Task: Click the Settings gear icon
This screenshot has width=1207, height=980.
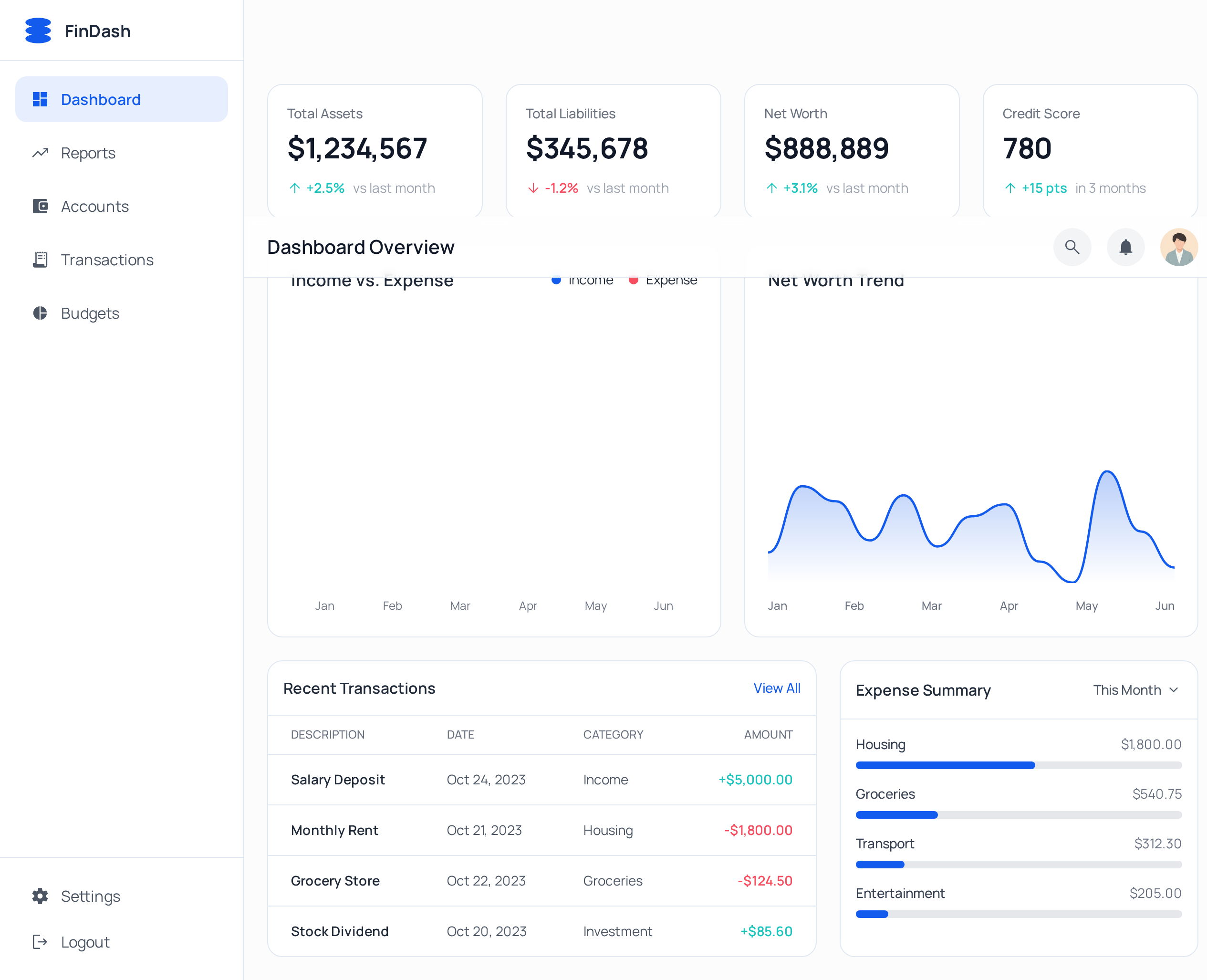Action: (40, 896)
